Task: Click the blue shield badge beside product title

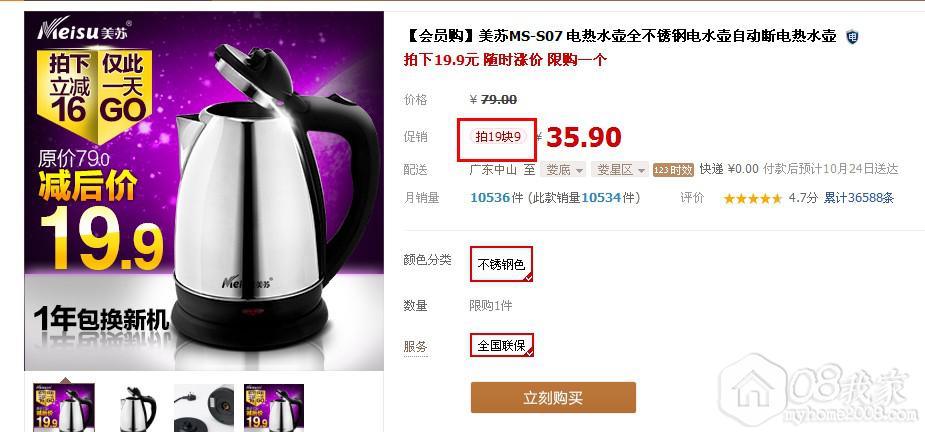Action: [852, 37]
